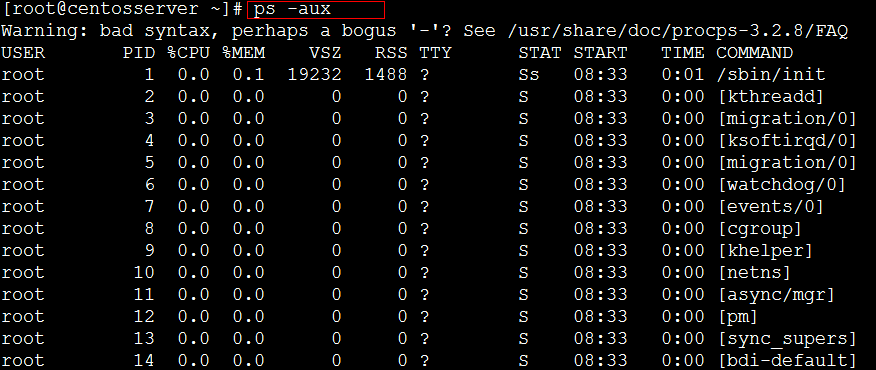Click the TIME value '0:01'
The height and width of the screenshot is (370, 876).
pos(683,75)
